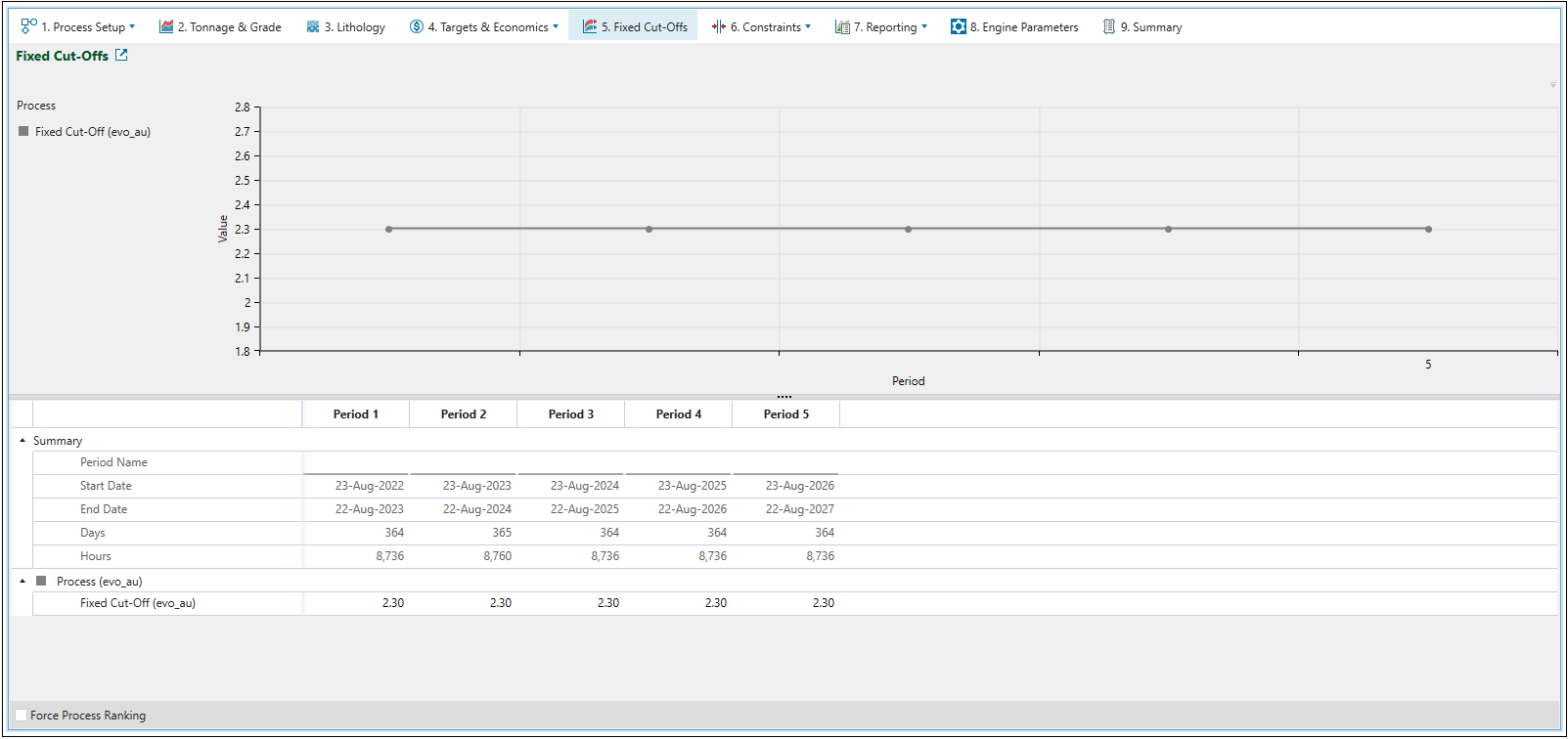Click the Targets & Economics dollar icon

417,26
